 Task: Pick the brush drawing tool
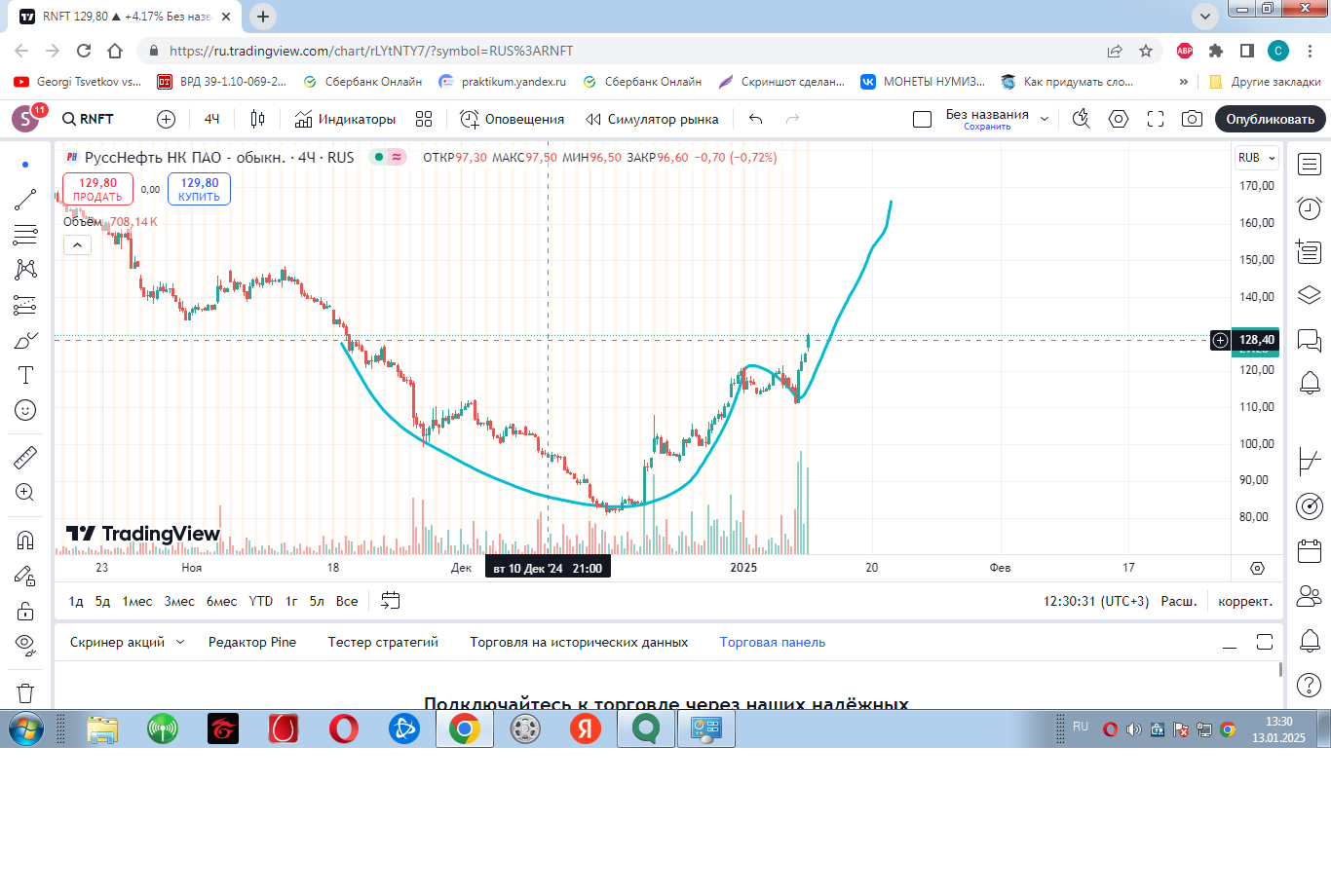click(x=25, y=340)
